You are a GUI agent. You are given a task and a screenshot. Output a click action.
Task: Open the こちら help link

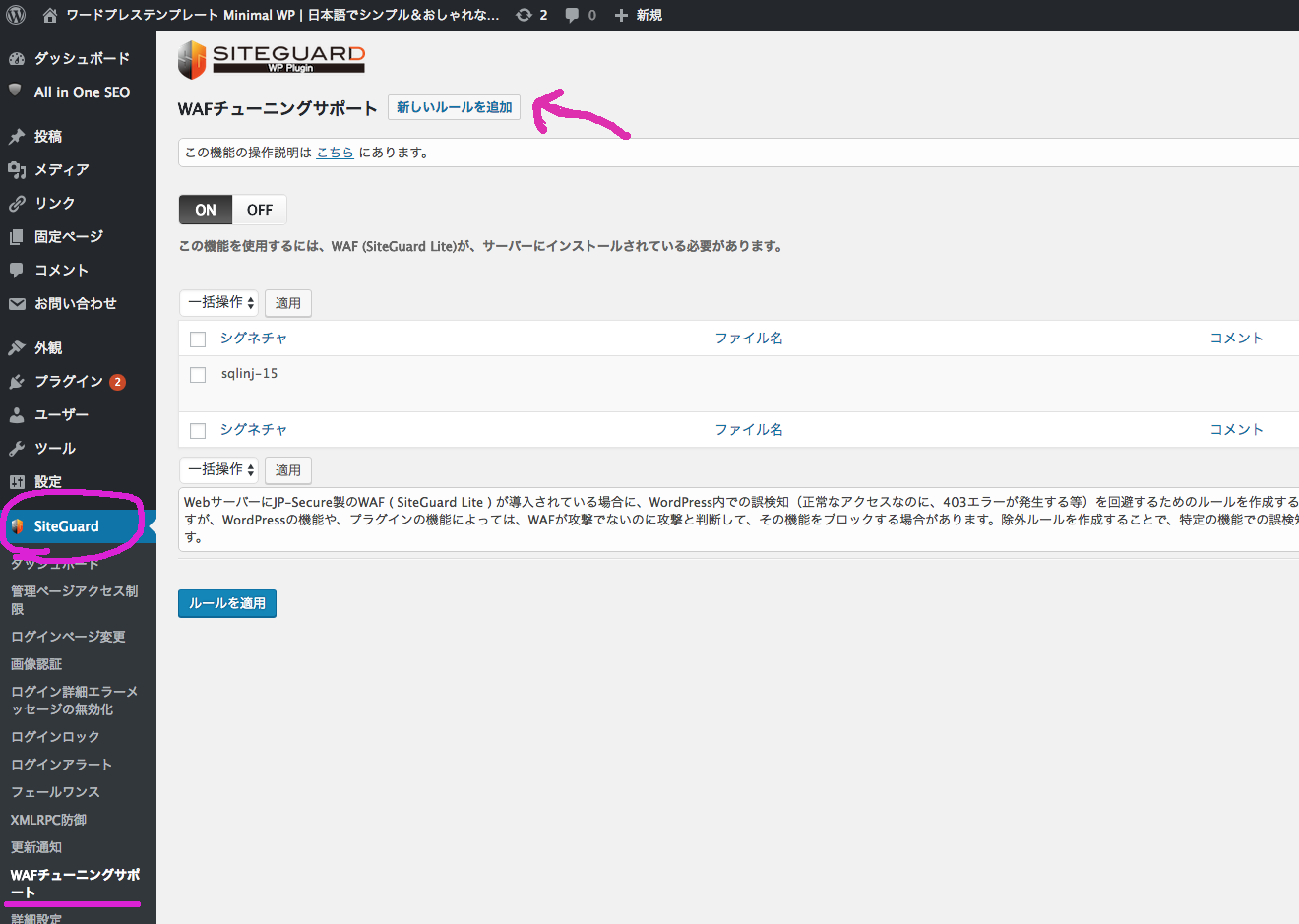(335, 153)
